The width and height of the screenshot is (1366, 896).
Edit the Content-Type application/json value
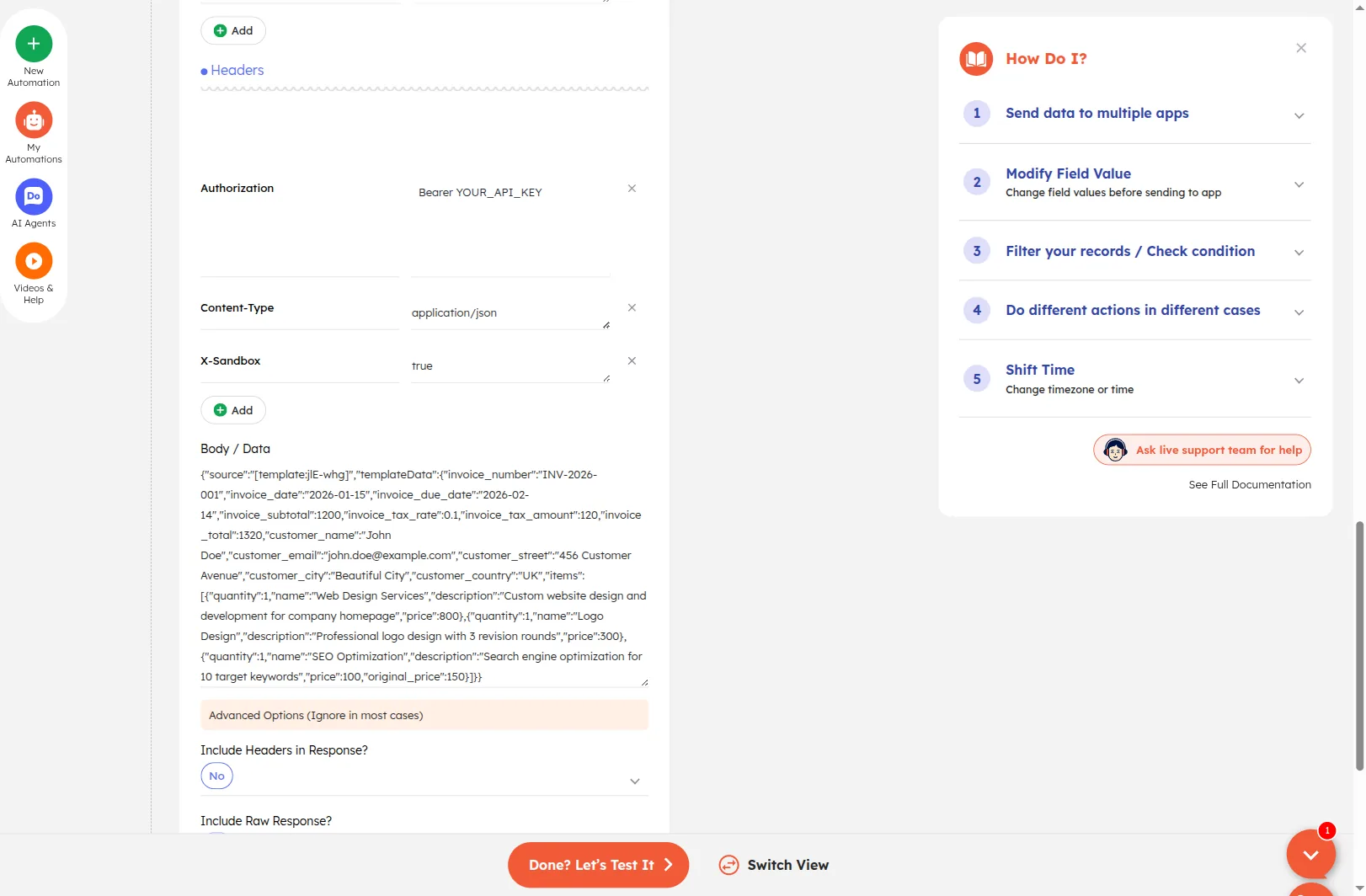pyautogui.click(x=510, y=313)
